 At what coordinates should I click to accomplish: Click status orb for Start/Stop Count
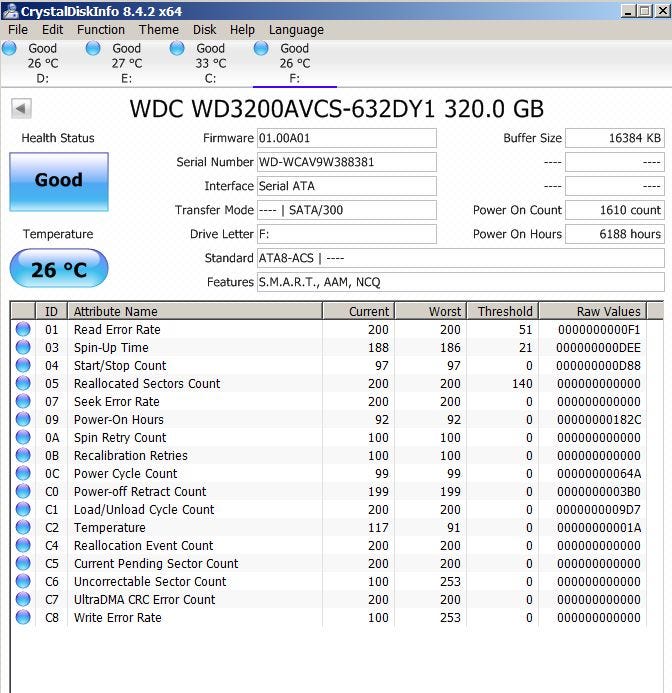coord(23,366)
